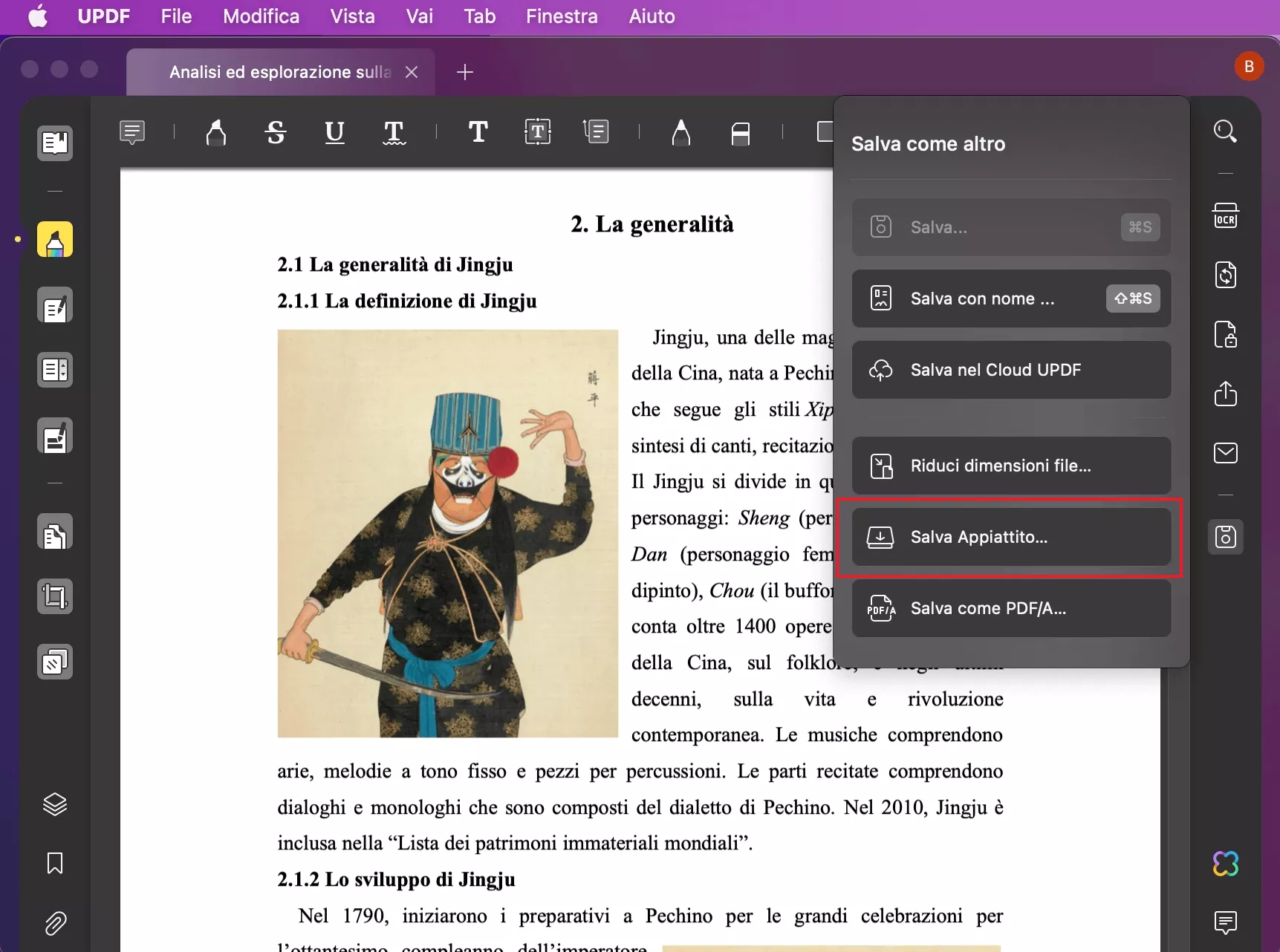Select the Text comment T tool
This screenshot has height=952, width=1280.
[478, 132]
